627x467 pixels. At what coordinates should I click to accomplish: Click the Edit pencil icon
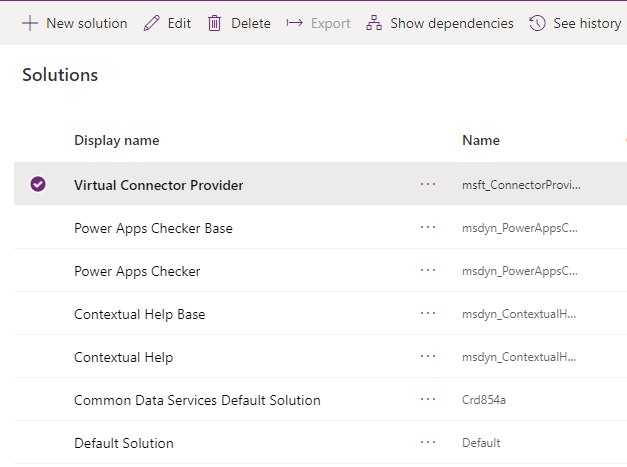tap(152, 23)
